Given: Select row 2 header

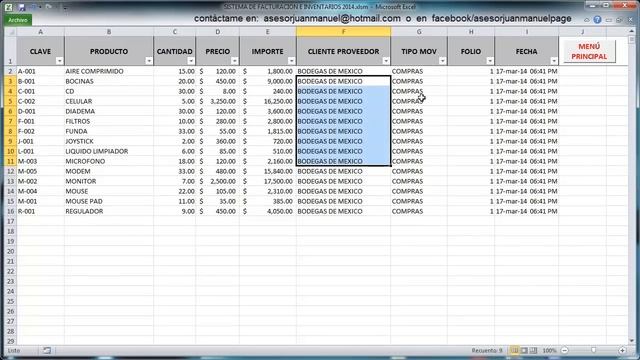Looking at the screenshot, I should [x=11, y=71].
